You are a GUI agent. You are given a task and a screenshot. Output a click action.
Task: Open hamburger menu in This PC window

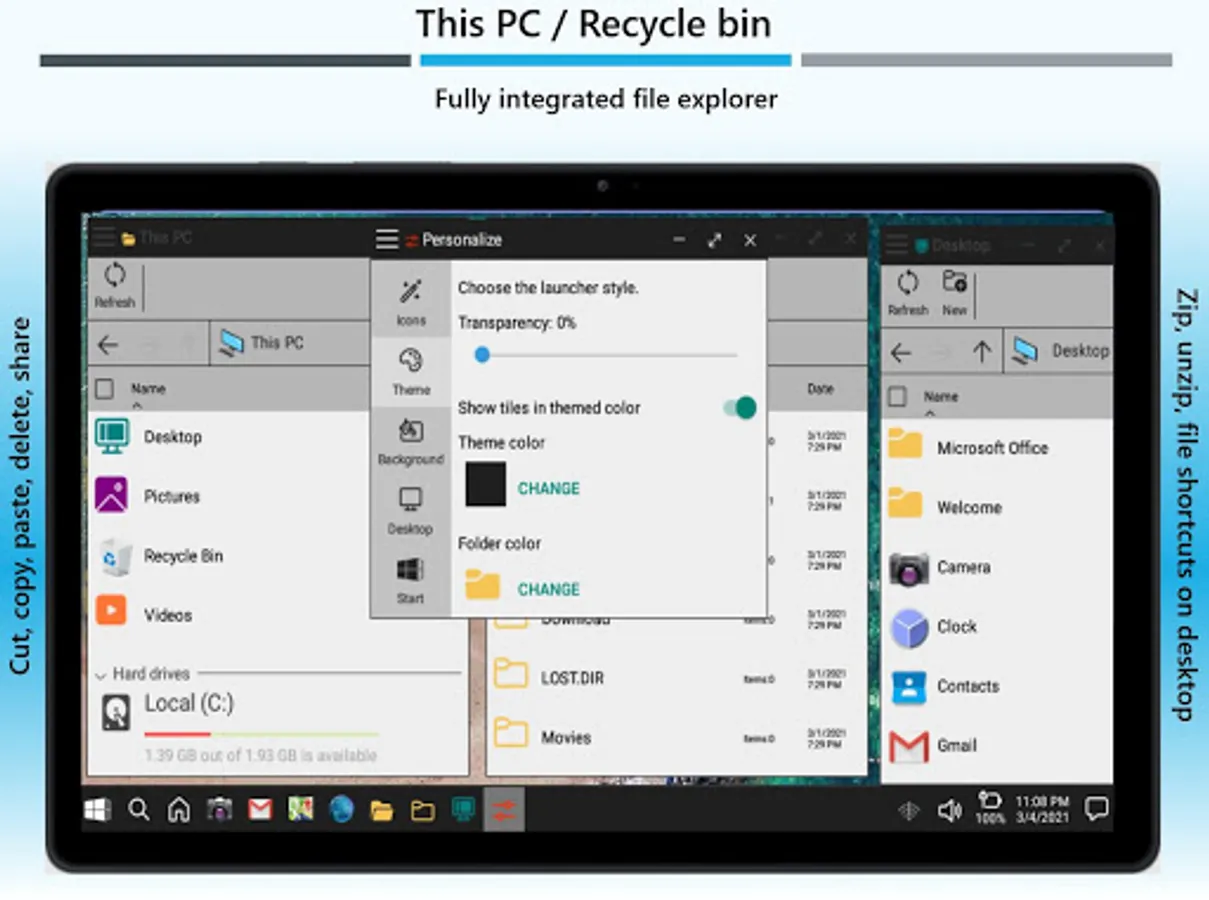click(x=104, y=238)
